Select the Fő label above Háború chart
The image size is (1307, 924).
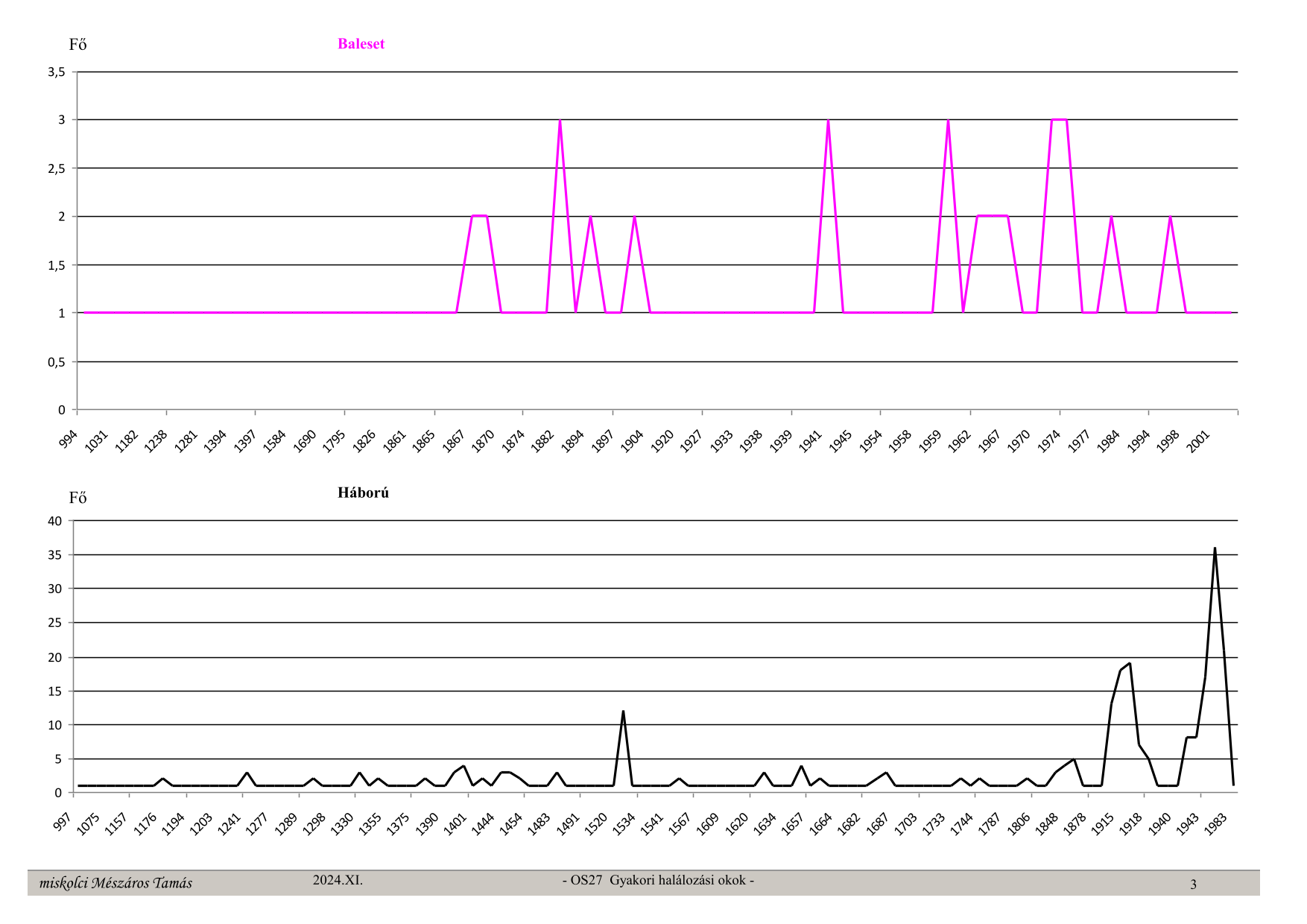tap(77, 498)
